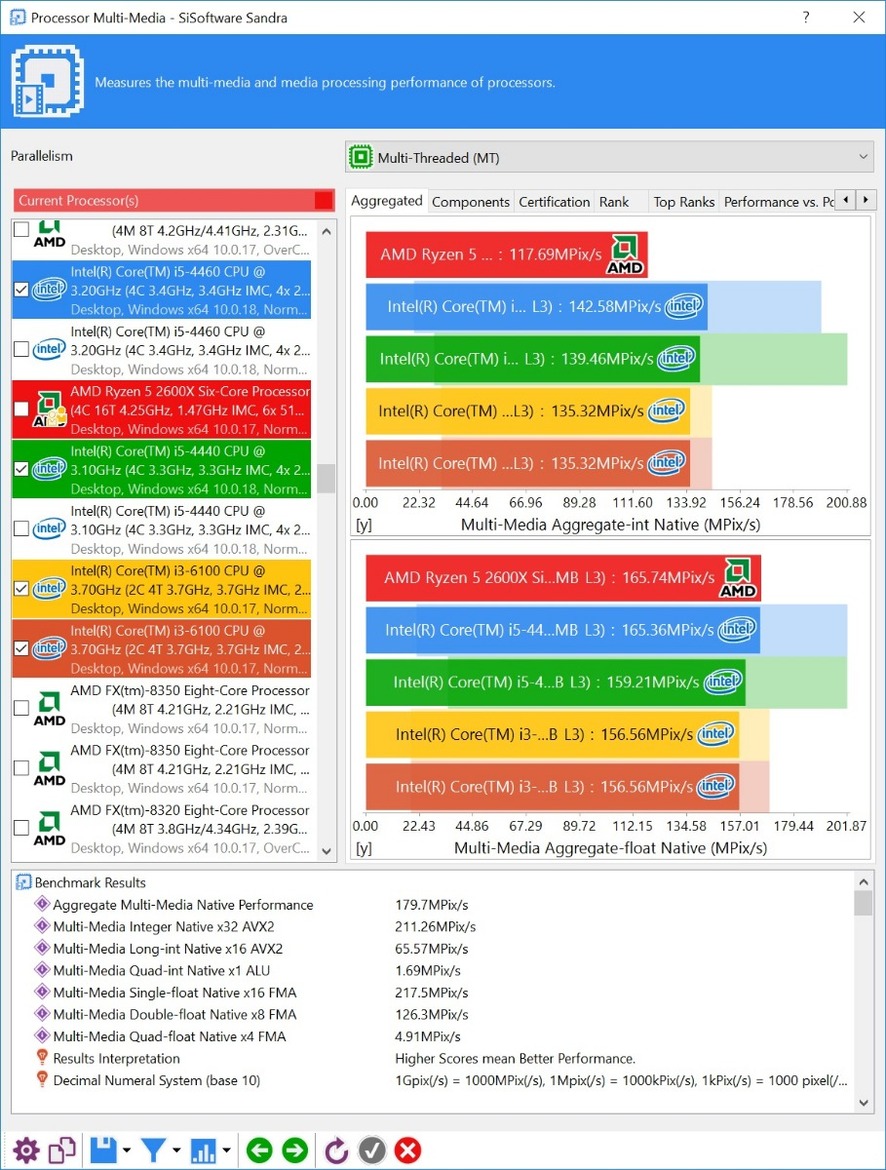Switch to the Certification tab
Image resolution: width=886 pixels, height=1170 pixels.
pyautogui.click(x=554, y=201)
